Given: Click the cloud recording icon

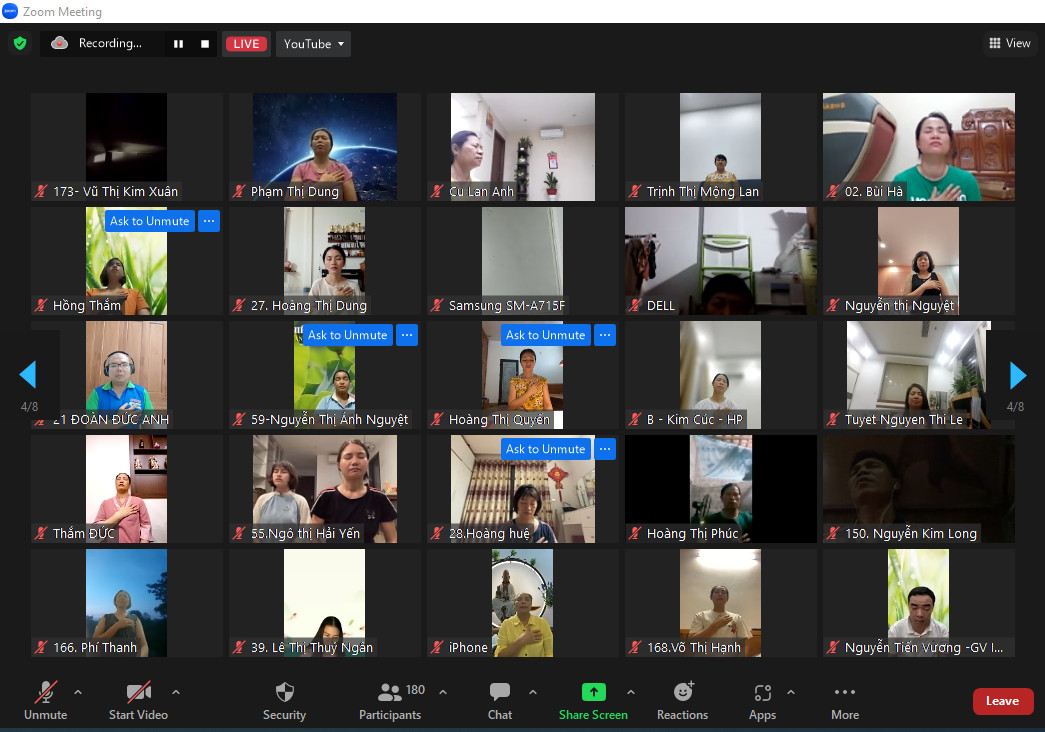Looking at the screenshot, I should click(59, 43).
